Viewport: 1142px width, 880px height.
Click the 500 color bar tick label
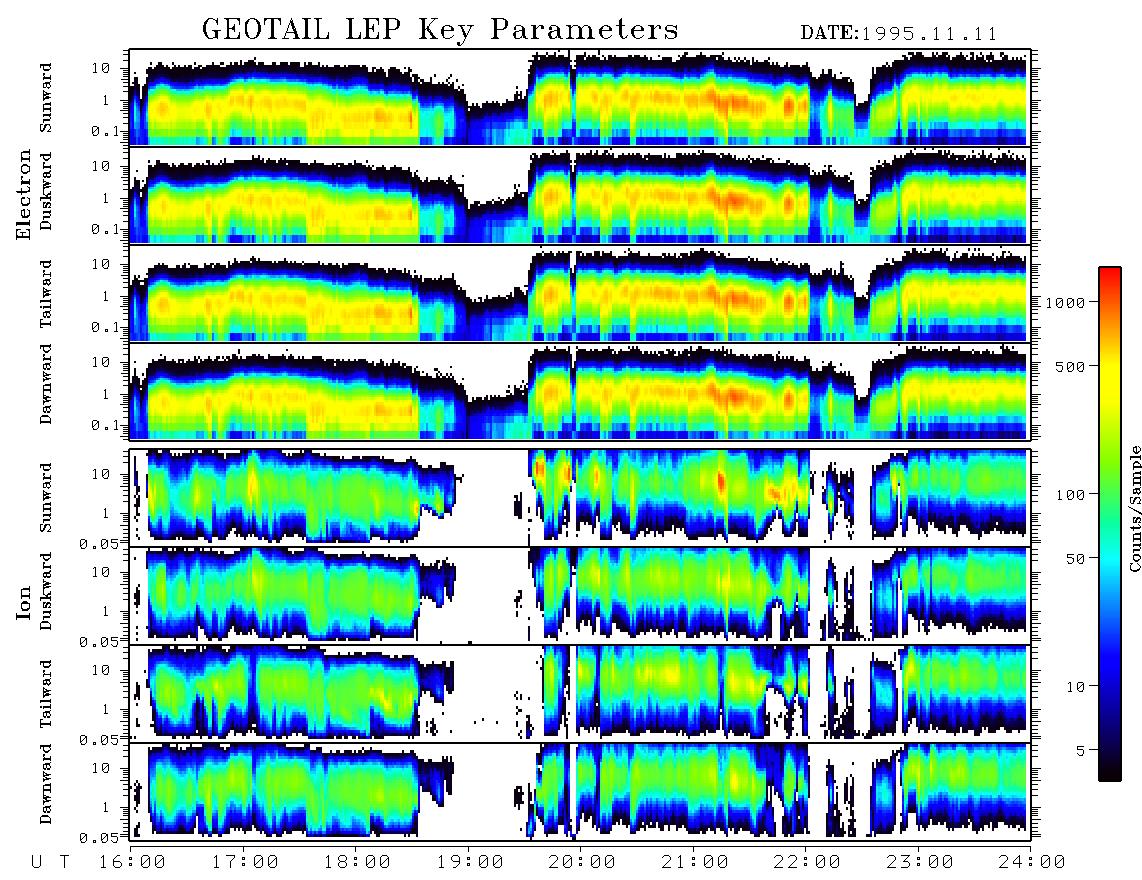1071,366
